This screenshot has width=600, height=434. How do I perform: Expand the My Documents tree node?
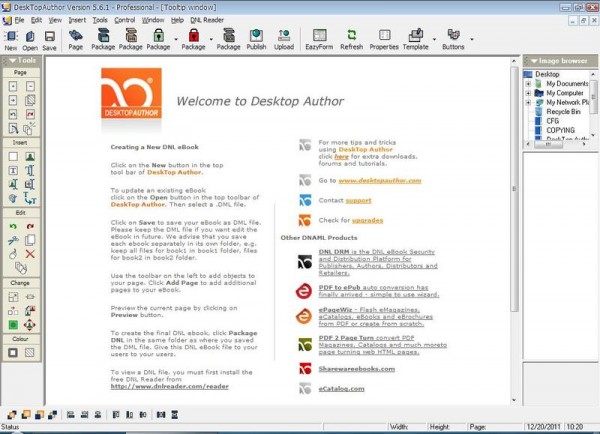click(528, 83)
